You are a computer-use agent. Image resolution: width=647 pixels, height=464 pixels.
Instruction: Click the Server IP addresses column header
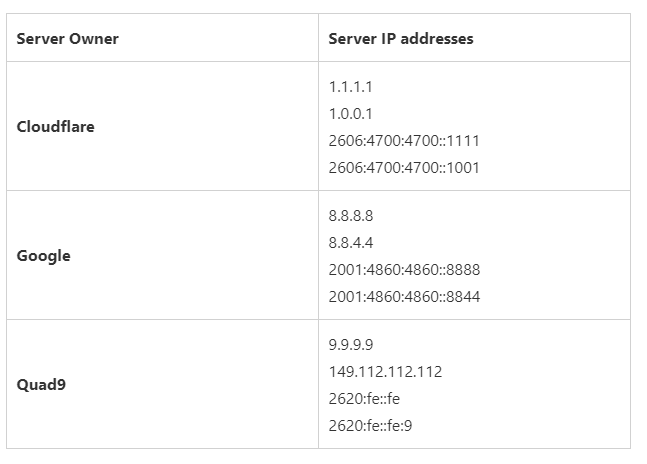point(475,38)
